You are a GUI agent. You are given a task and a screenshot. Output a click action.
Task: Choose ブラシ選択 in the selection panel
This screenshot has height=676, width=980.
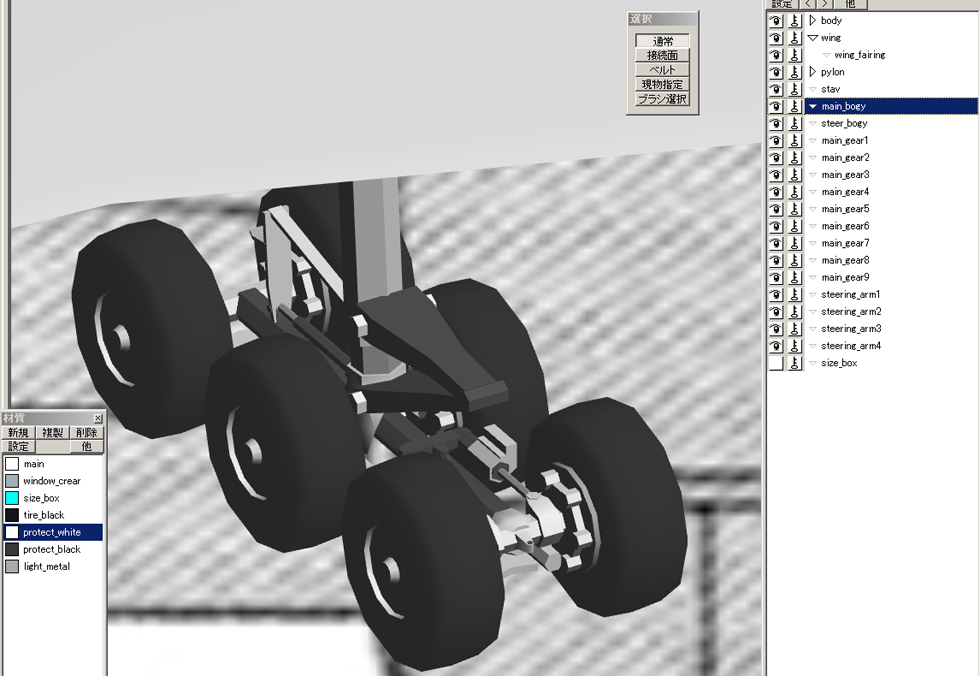coord(662,99)
